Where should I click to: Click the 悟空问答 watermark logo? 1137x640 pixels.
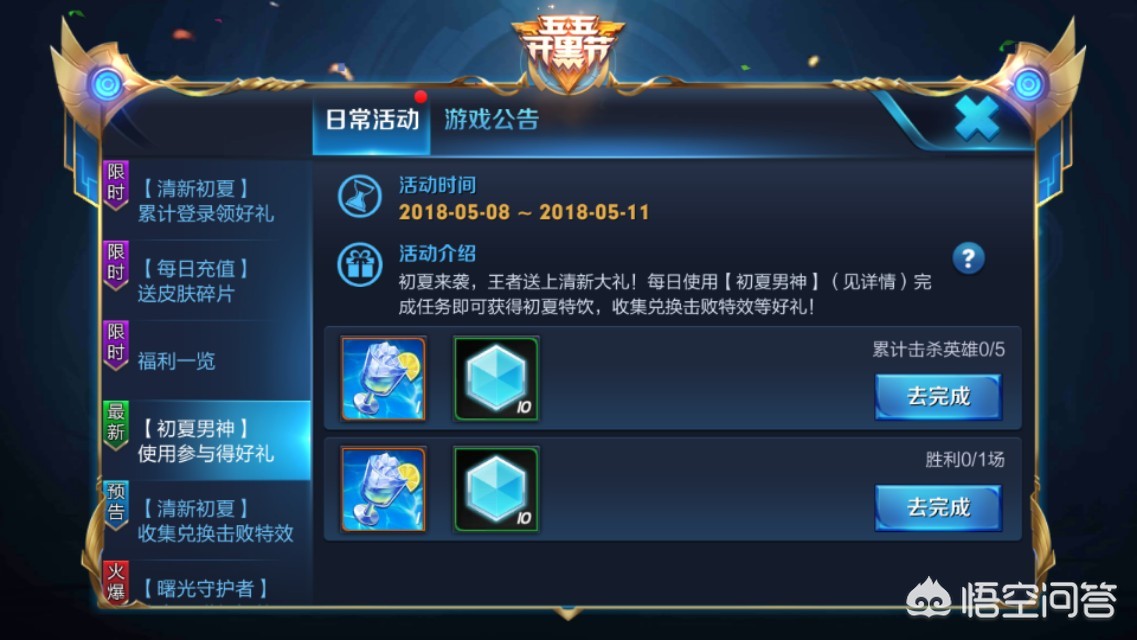coord(1011,598)
